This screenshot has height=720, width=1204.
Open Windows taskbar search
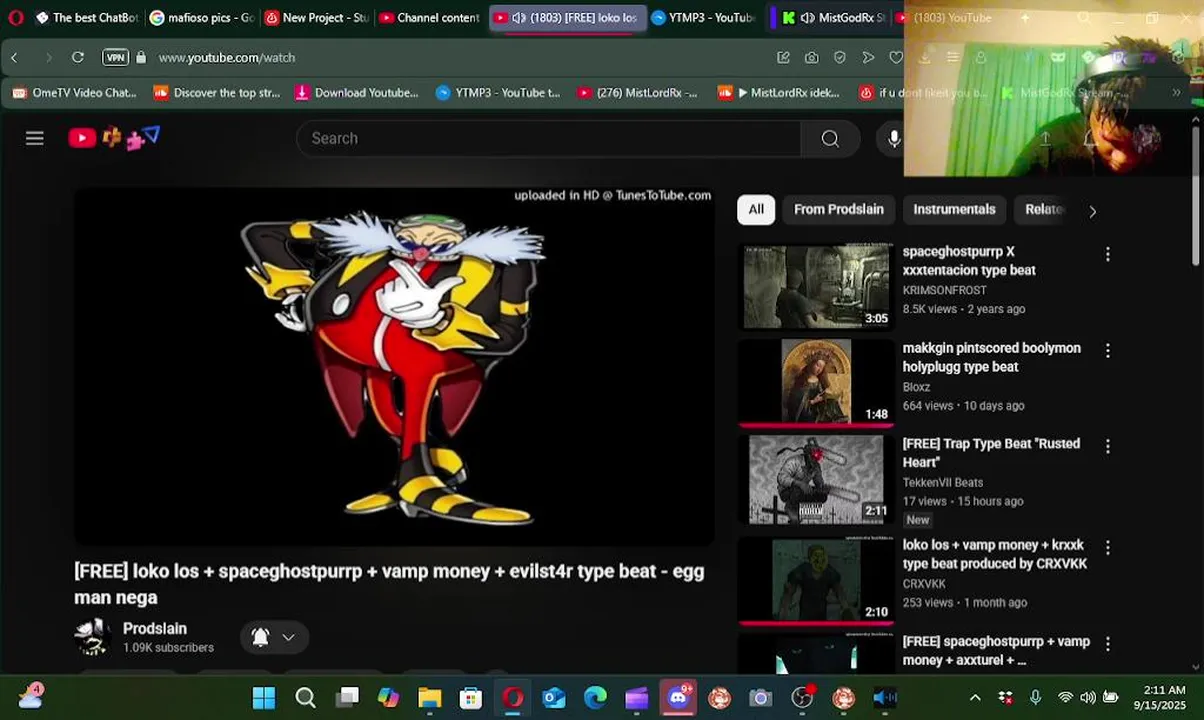click(x=305, y=698)
